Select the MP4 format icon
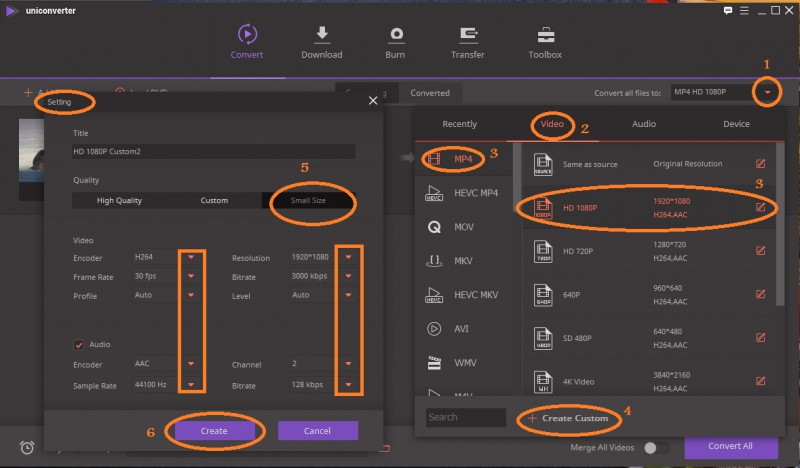The width and height of the screenshot is (800, 468). [434, 159]
